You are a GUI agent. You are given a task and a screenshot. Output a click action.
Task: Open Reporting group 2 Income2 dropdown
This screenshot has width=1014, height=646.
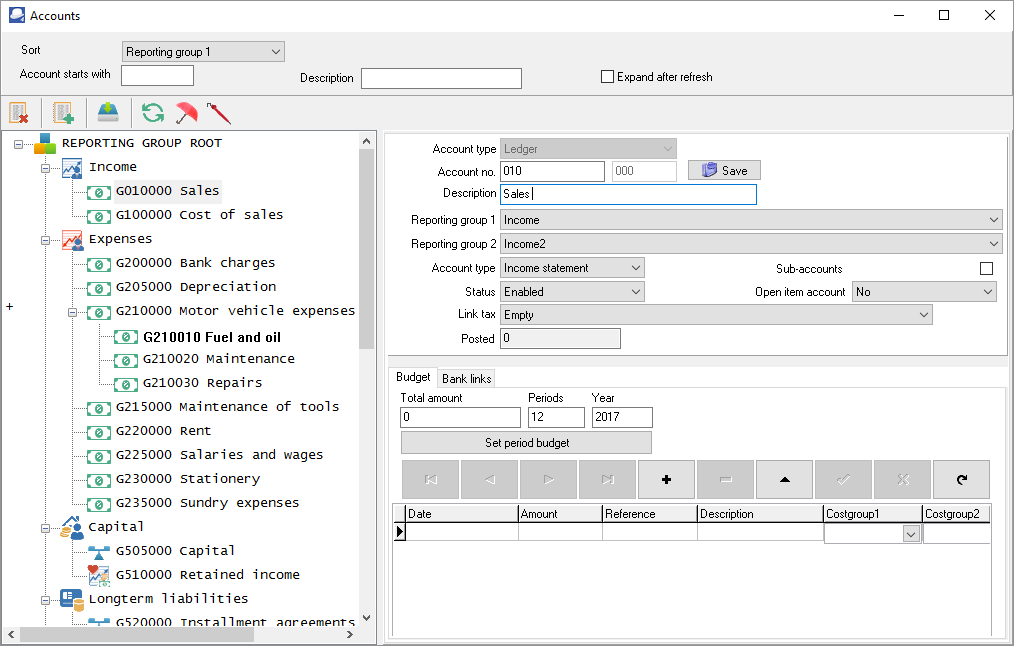click(751, 244)
